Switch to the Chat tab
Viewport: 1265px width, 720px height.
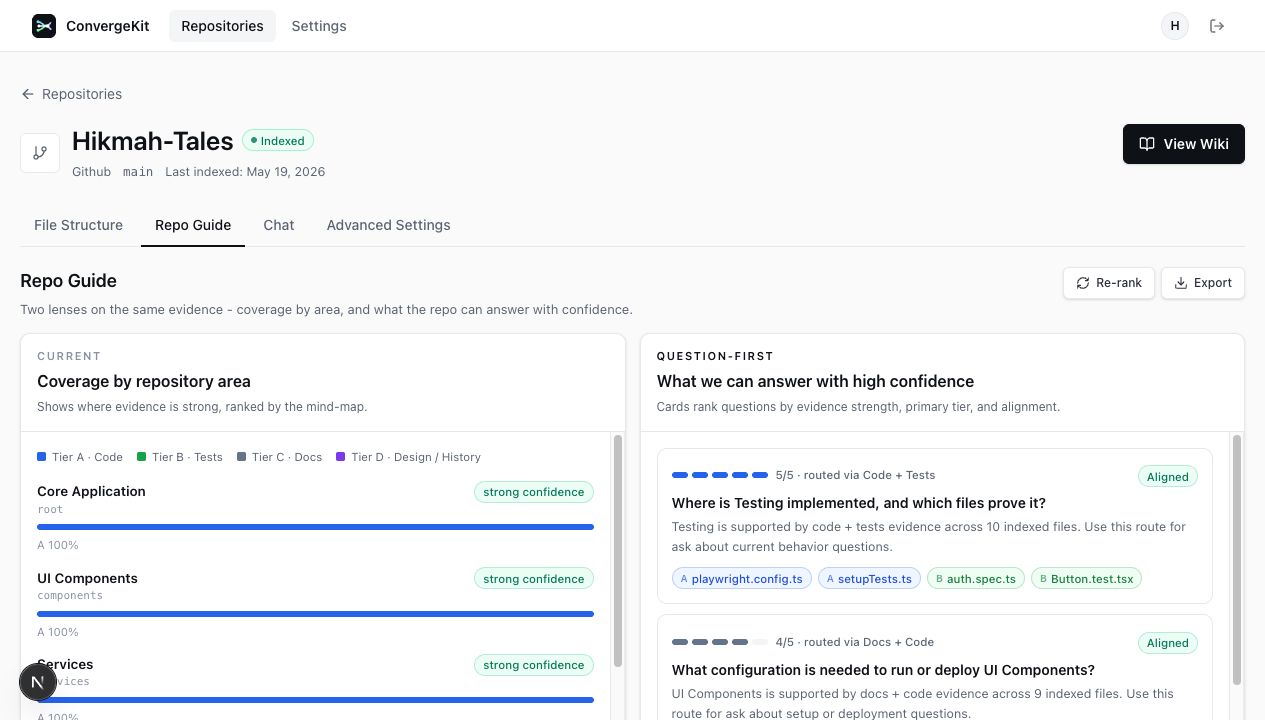279,225
